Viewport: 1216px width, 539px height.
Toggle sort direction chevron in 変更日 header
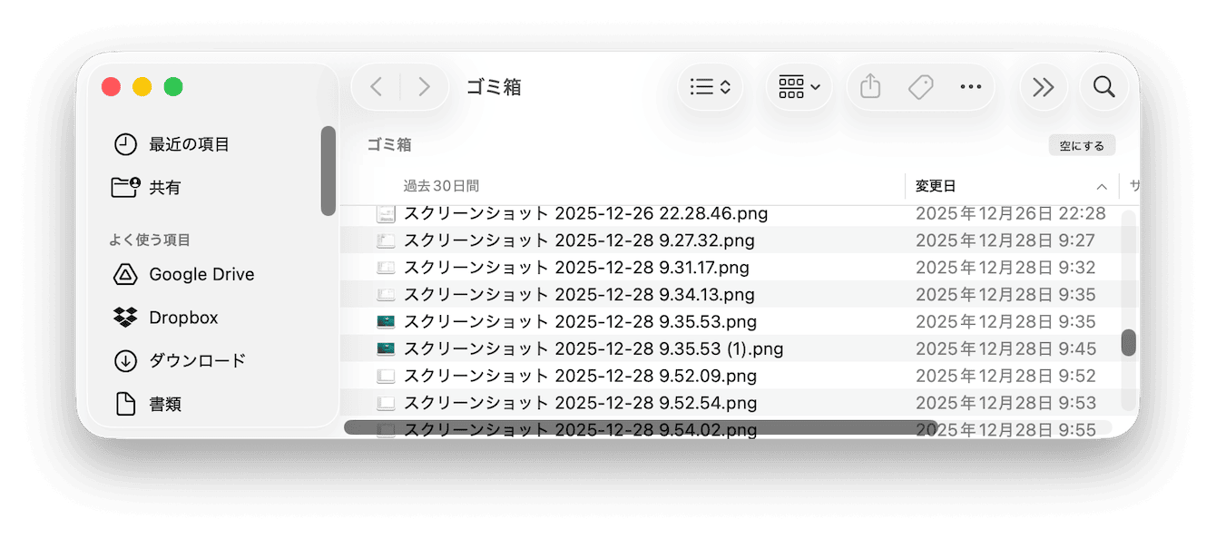coord(1101,187)
